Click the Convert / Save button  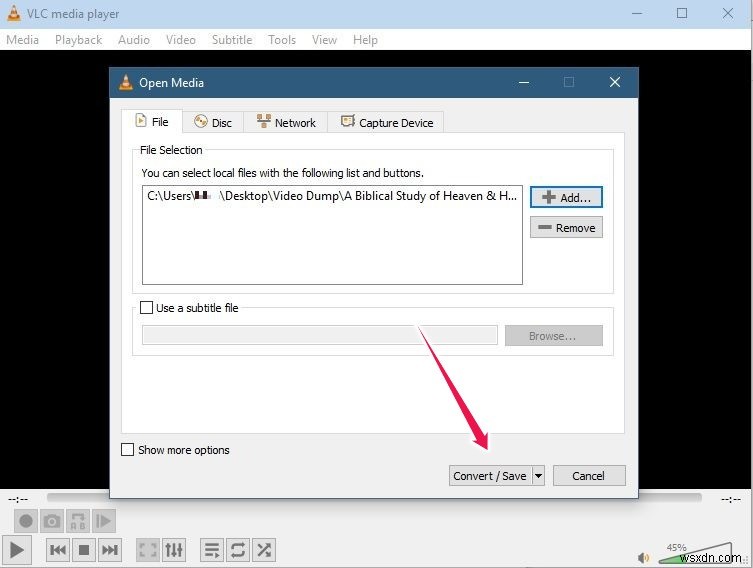490,476
